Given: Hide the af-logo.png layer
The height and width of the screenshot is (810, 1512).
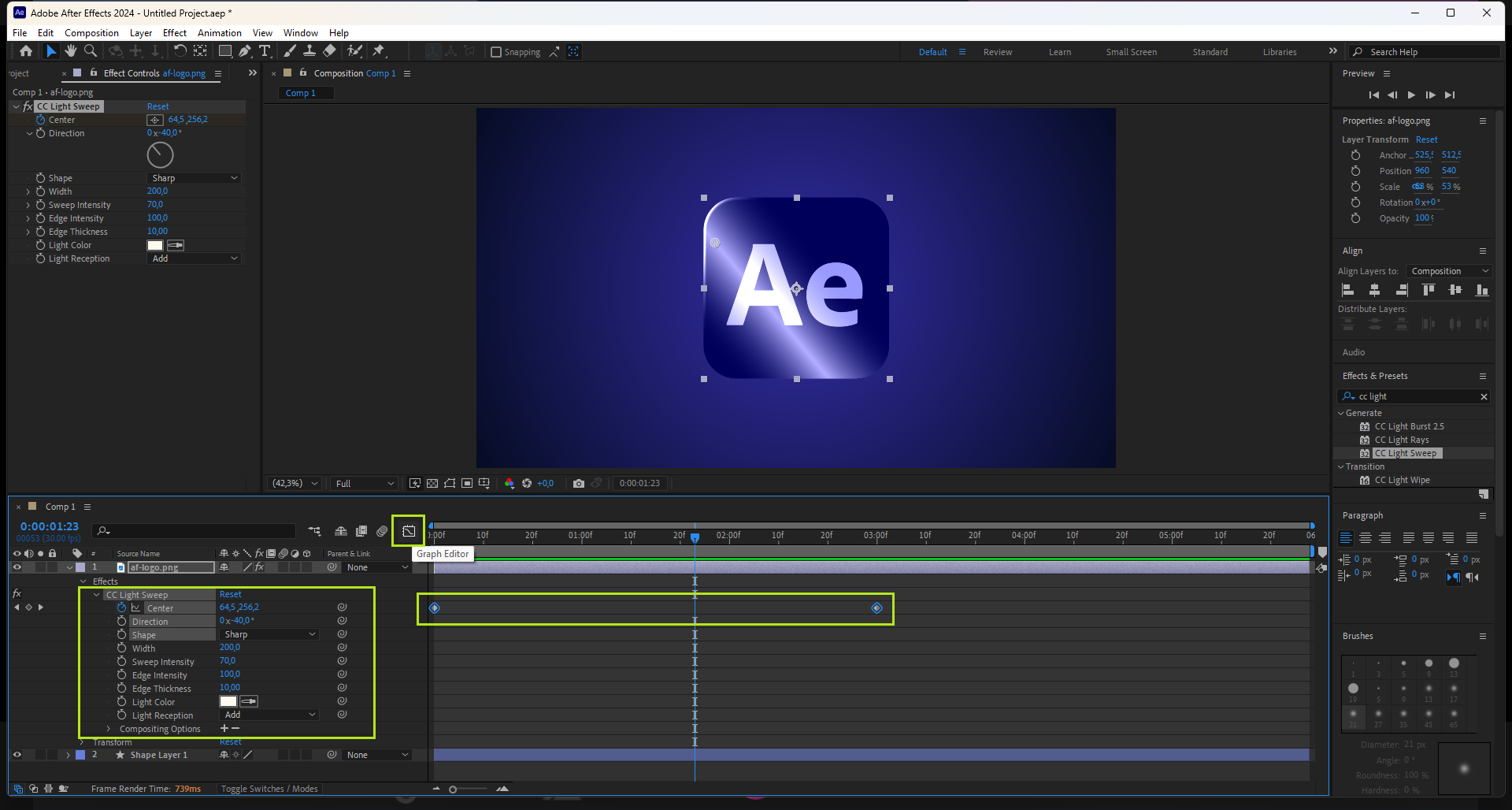Looking at the screenshot, I should pos(17,567).
